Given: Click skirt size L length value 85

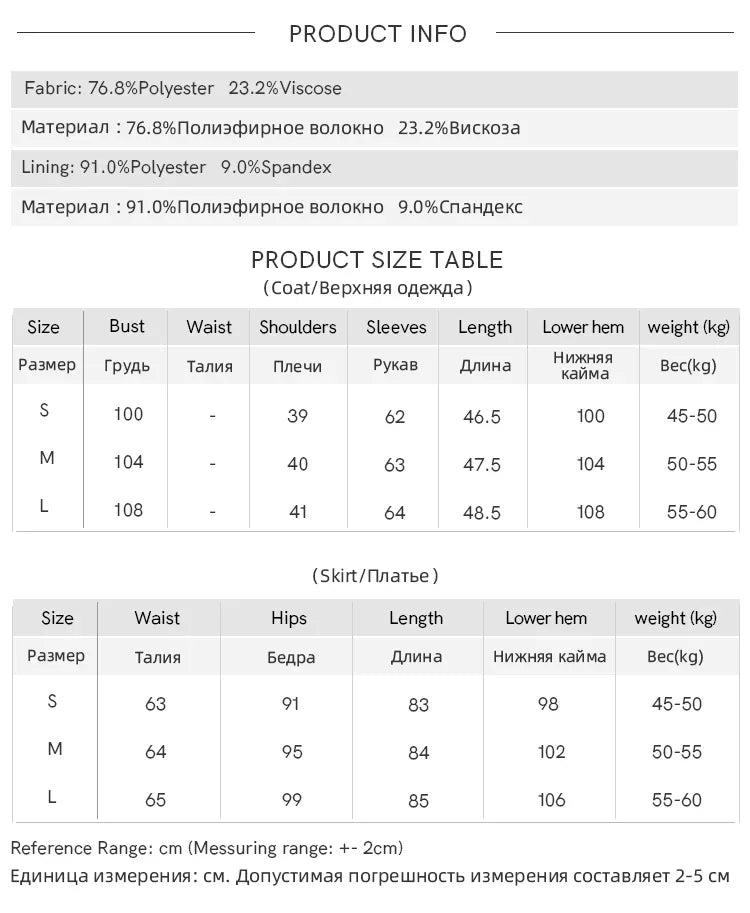Looking at the screenshot, I should [419, 801].
